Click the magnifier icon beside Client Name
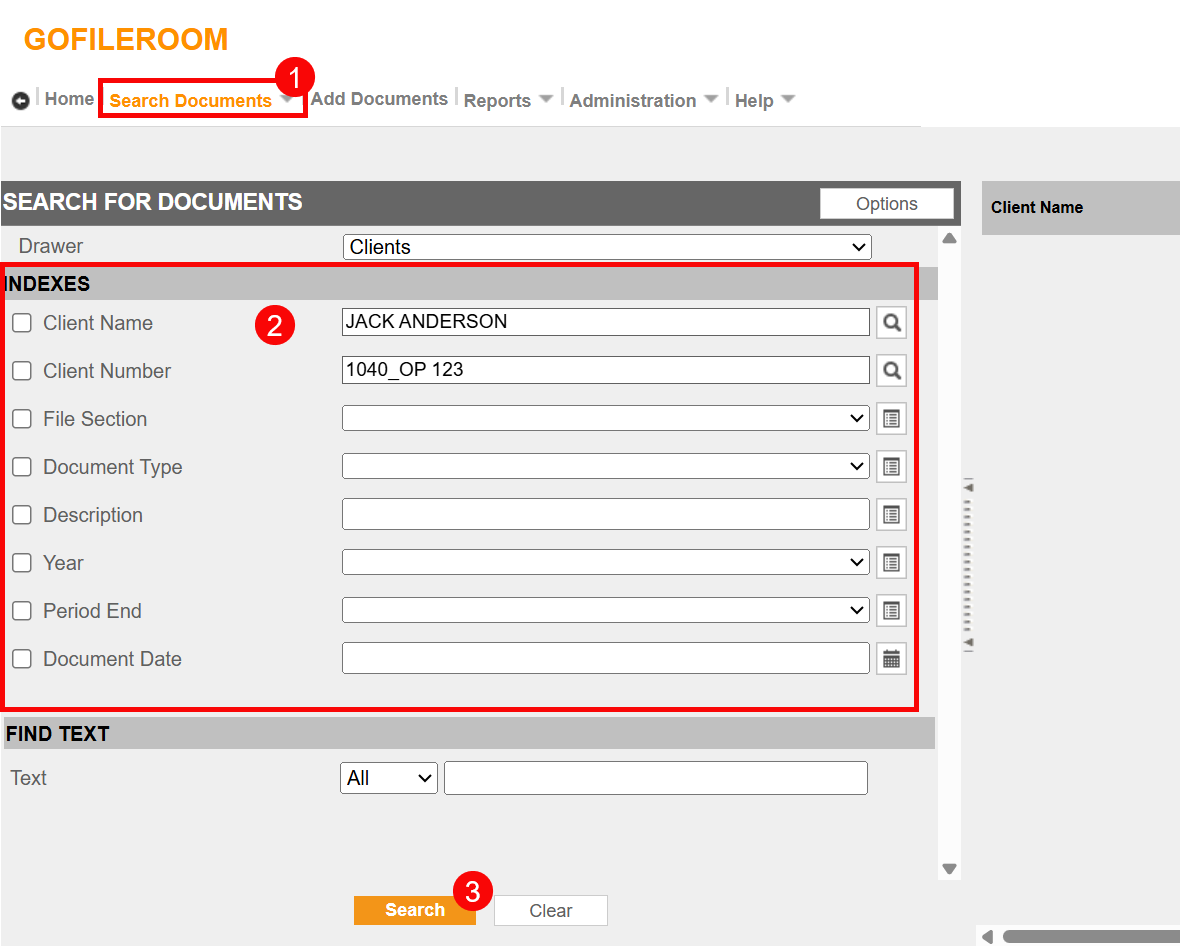 [891, 323]
